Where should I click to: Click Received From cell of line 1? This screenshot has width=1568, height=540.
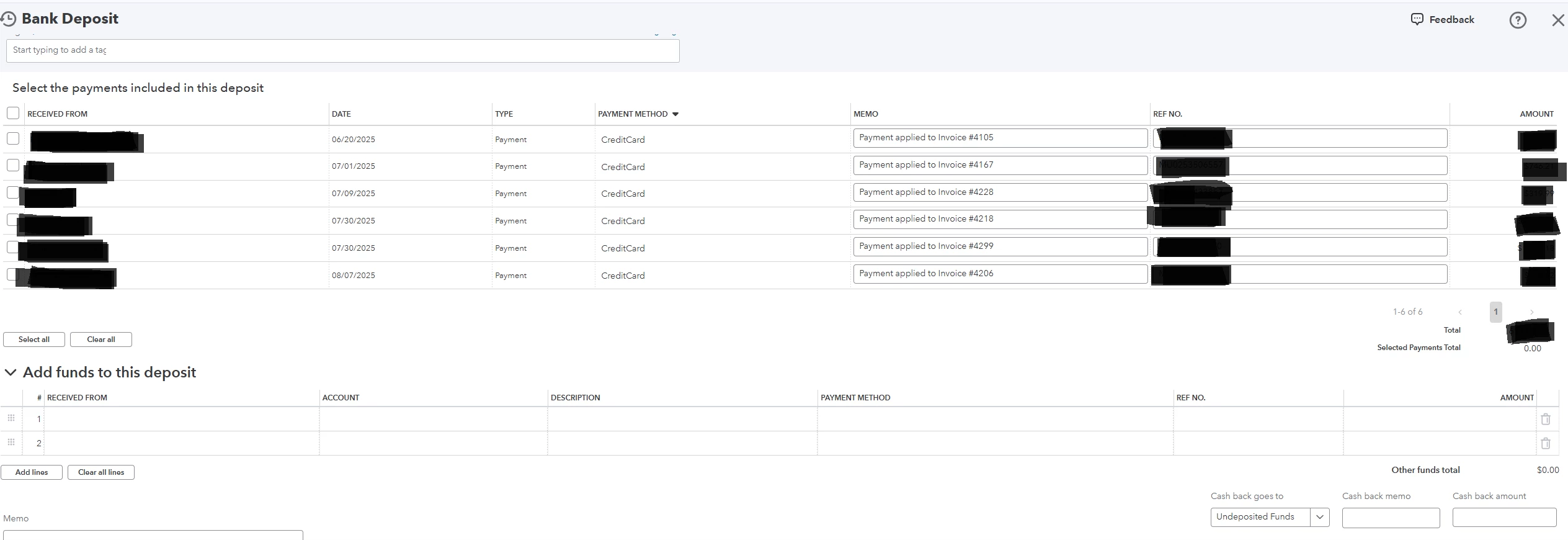pos(182,419)
